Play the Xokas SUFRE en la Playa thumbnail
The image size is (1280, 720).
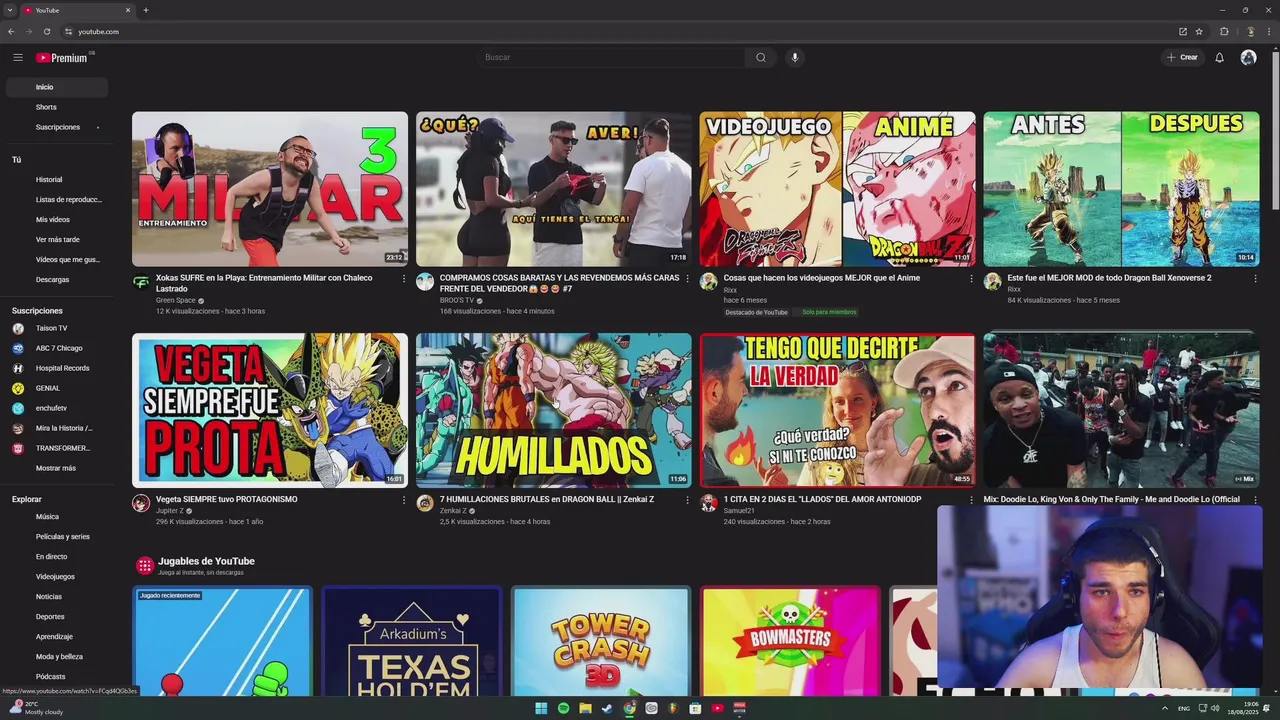(270, 189)
